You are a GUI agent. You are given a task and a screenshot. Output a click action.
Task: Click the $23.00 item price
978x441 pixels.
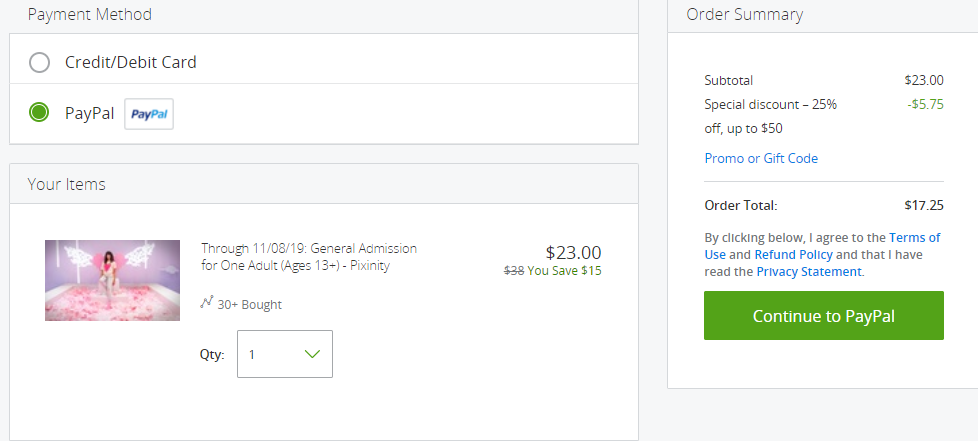pos(573,253)
